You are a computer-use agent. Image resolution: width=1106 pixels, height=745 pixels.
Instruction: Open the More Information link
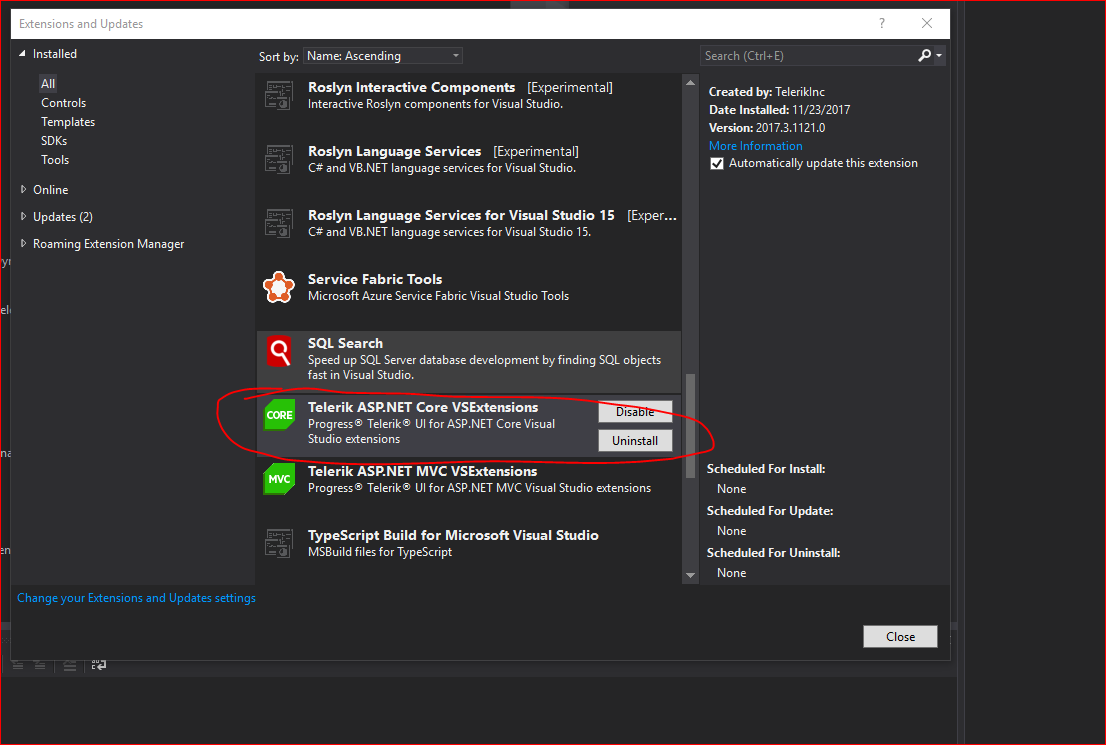point(755,146)
